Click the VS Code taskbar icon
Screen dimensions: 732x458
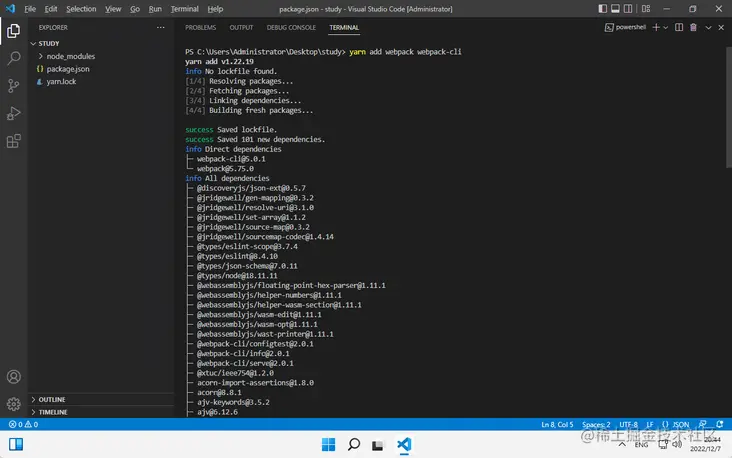tap(404, 444)
